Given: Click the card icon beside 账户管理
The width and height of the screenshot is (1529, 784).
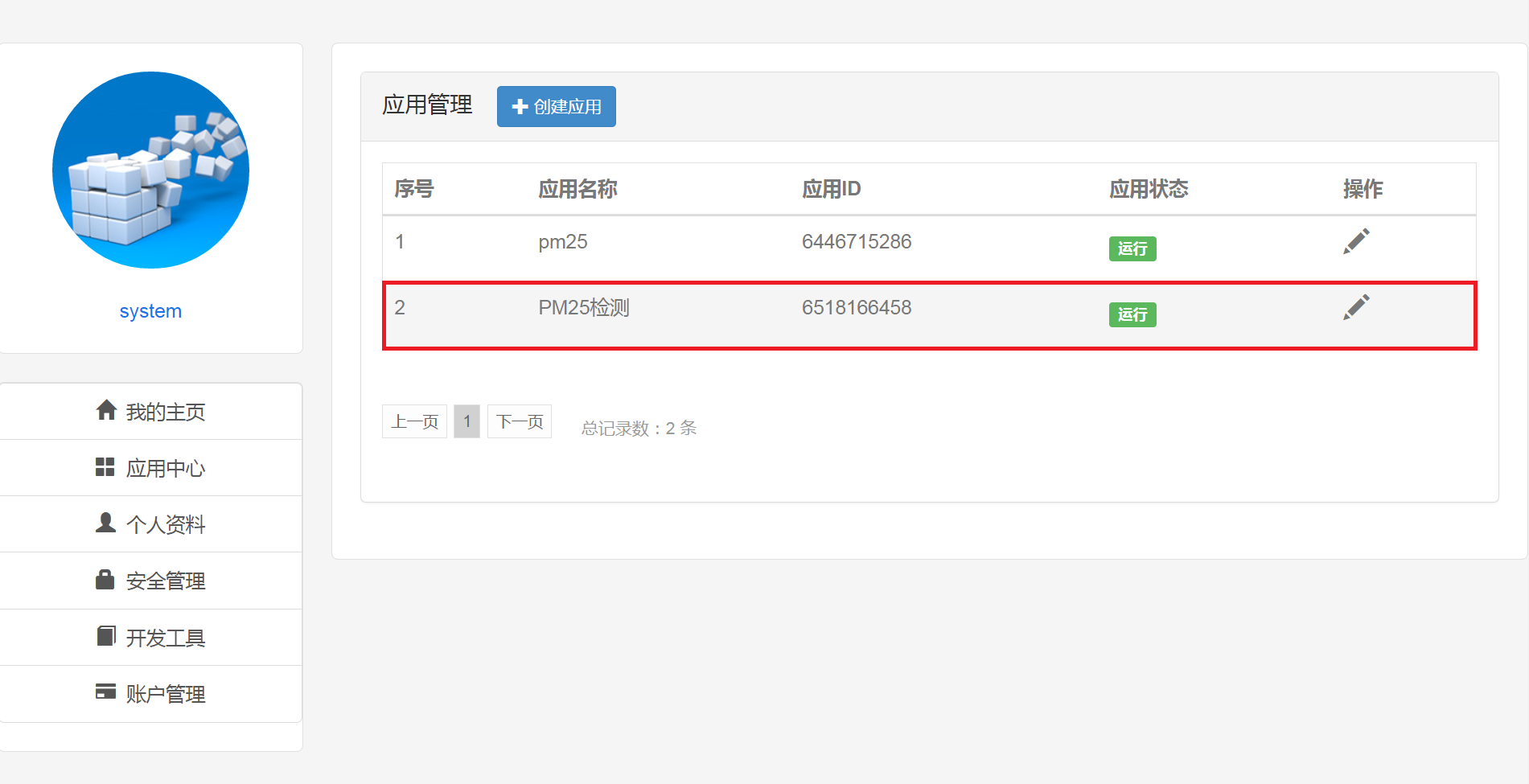Looking at the screenshot, I should pos(105,692).
